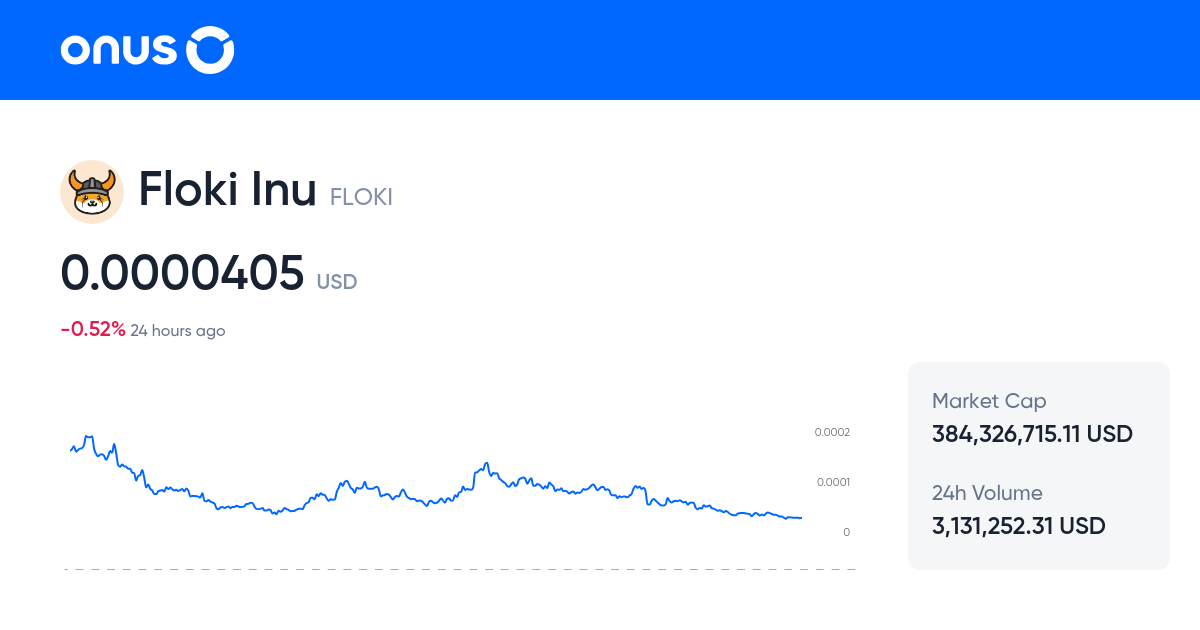This screenshot has width=1200, height=630.
Task: Click the 384,326,715.11 USD value
Action: tap(1032, 434)
